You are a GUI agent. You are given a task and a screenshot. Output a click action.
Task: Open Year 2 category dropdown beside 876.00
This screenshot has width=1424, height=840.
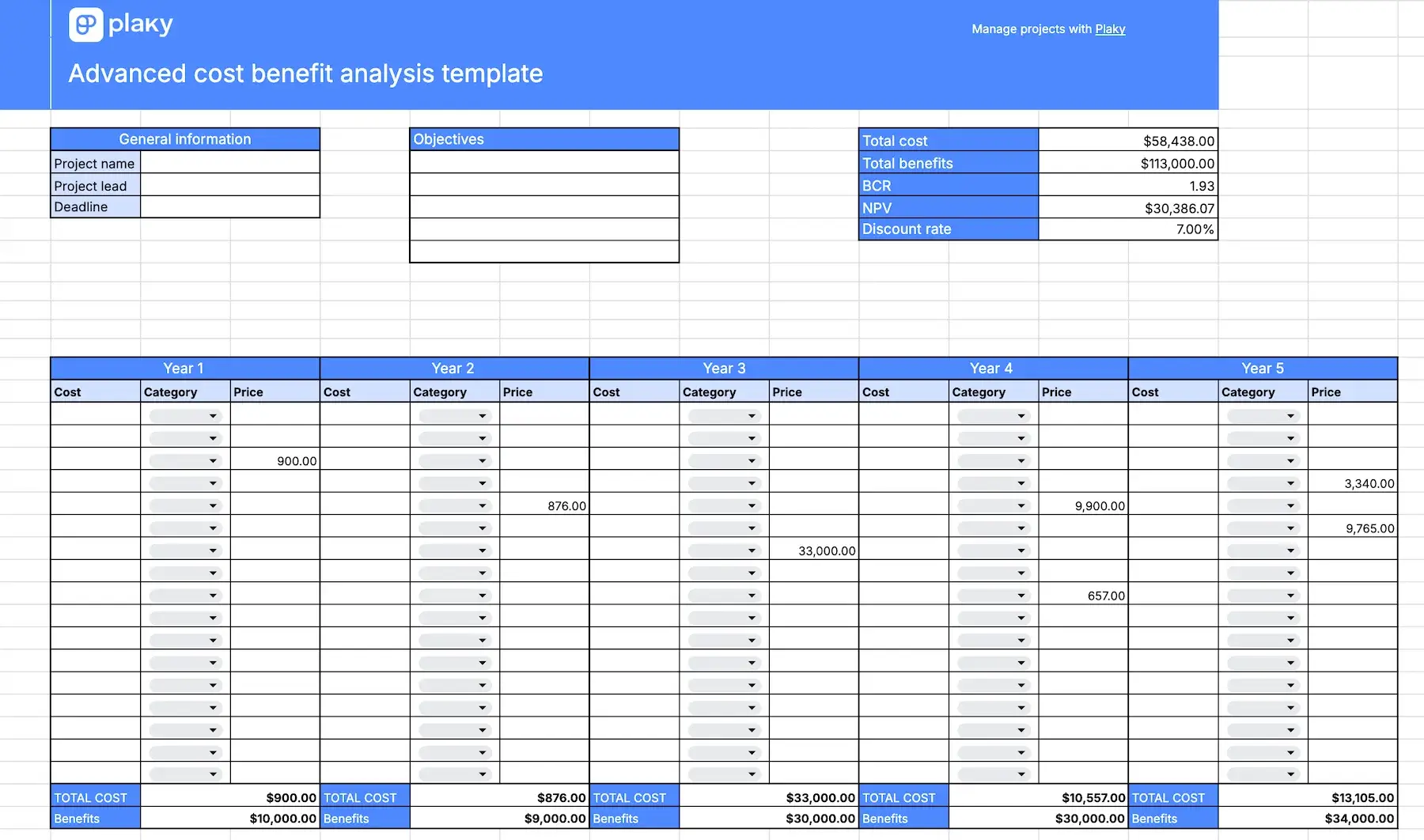[454, 505]
